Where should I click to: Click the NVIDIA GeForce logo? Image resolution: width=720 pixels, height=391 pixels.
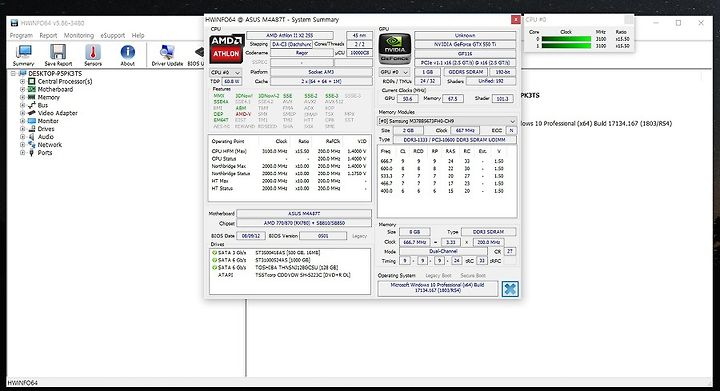394,49
